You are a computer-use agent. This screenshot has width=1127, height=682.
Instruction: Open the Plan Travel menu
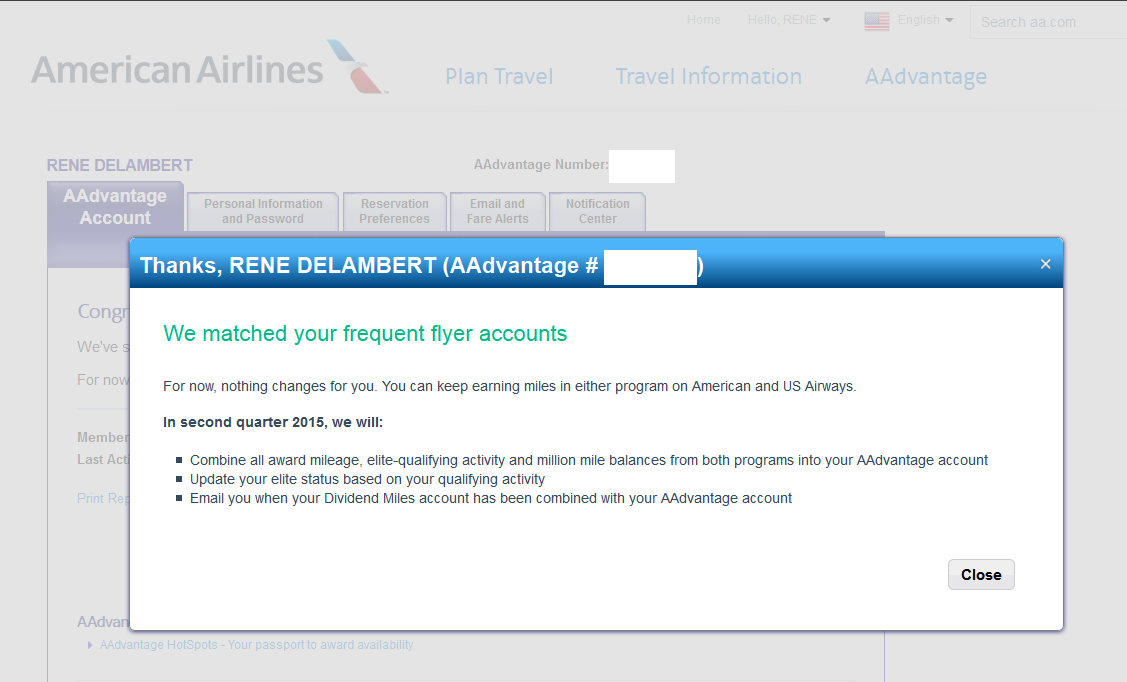coord(499,77)
